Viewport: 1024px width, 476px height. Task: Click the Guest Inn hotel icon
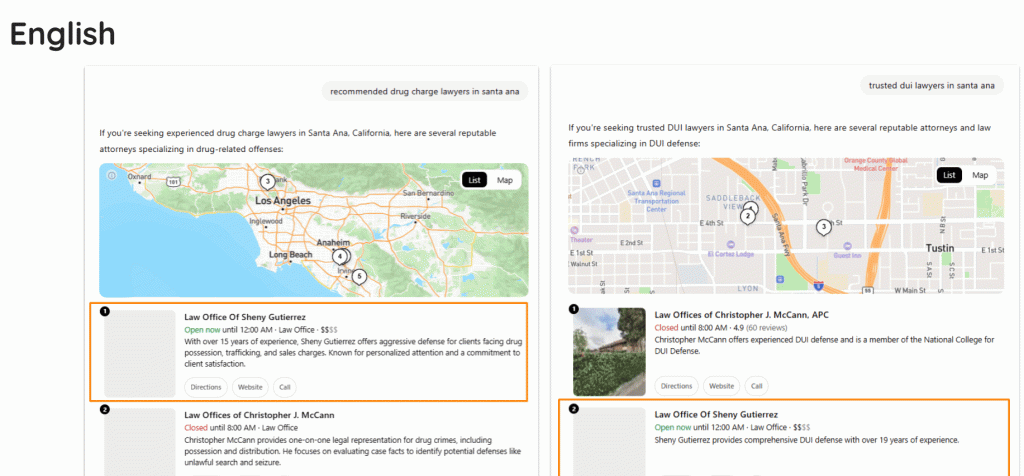click(x=847, y=246)
